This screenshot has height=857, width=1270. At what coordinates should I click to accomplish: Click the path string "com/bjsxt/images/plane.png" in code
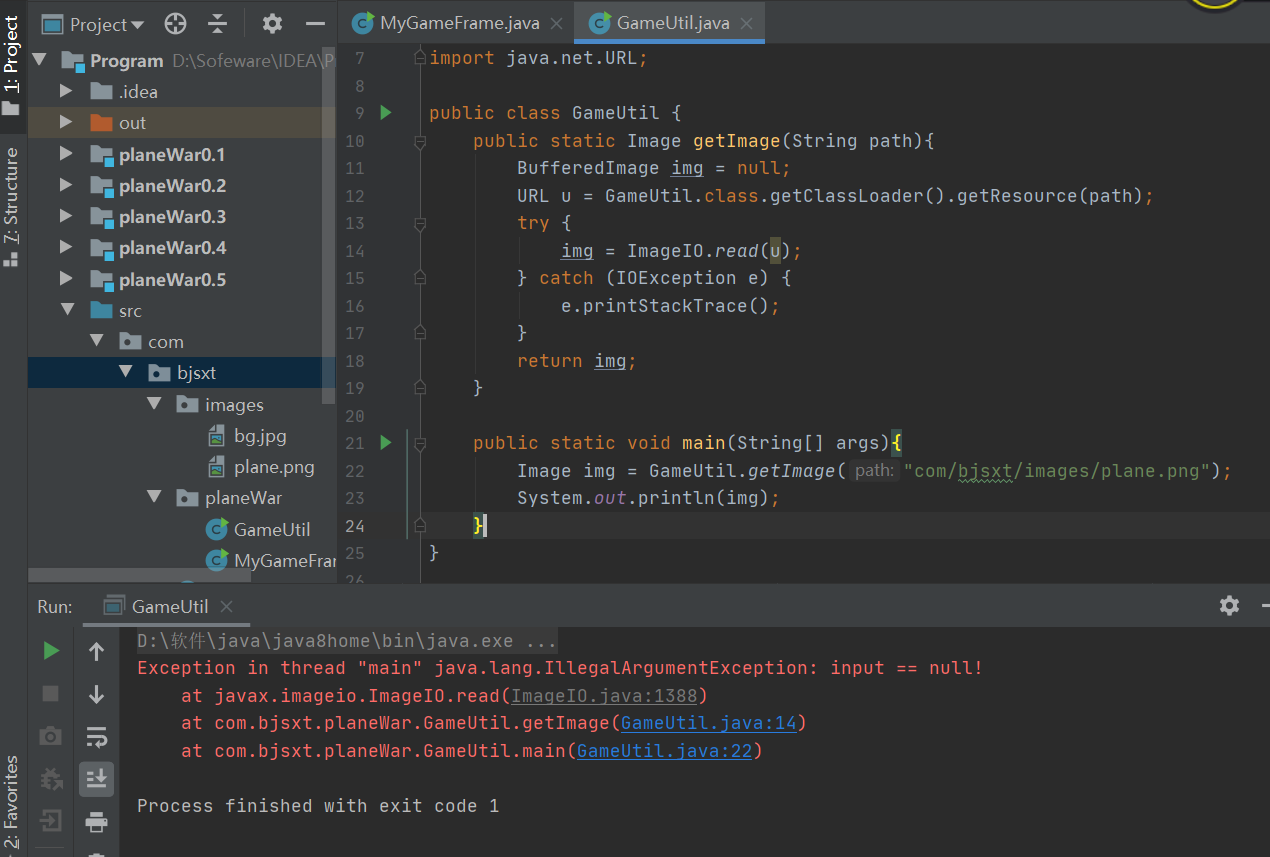click(1058, 470)
